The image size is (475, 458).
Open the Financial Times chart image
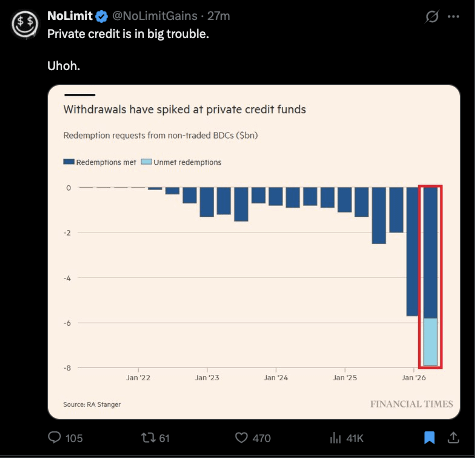[x=254, y=252]
